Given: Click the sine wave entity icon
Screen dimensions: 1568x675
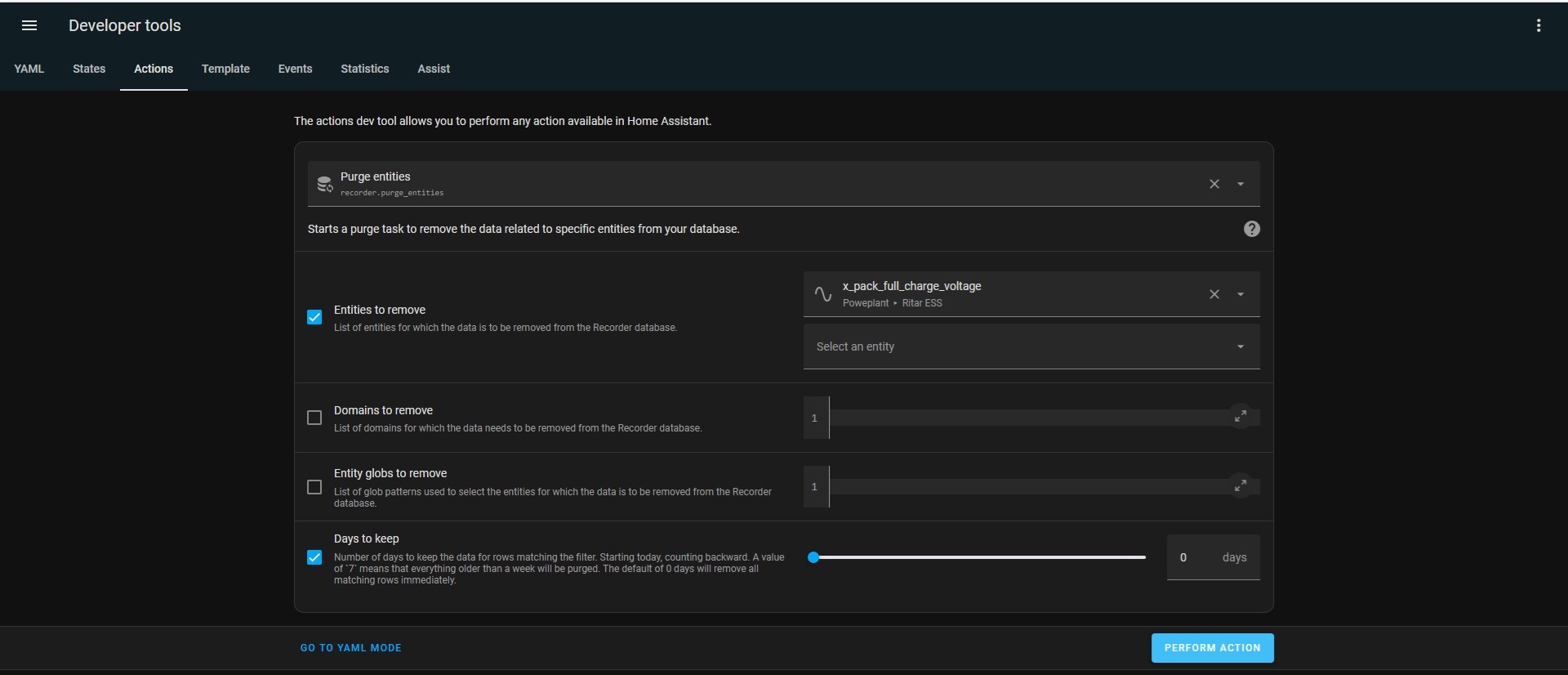Looking at the screenshot, I should pyautogui.click(x=823, y=294).
